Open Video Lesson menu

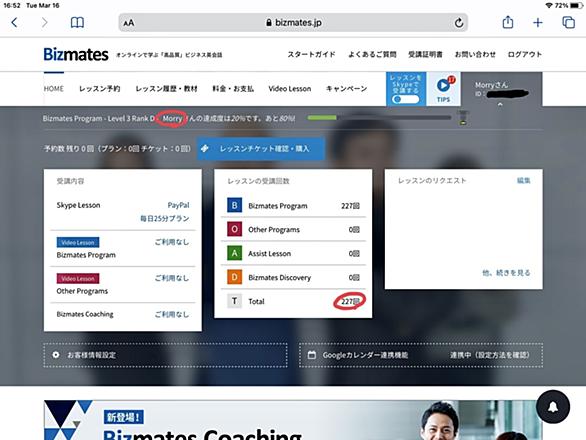[290, 89]
